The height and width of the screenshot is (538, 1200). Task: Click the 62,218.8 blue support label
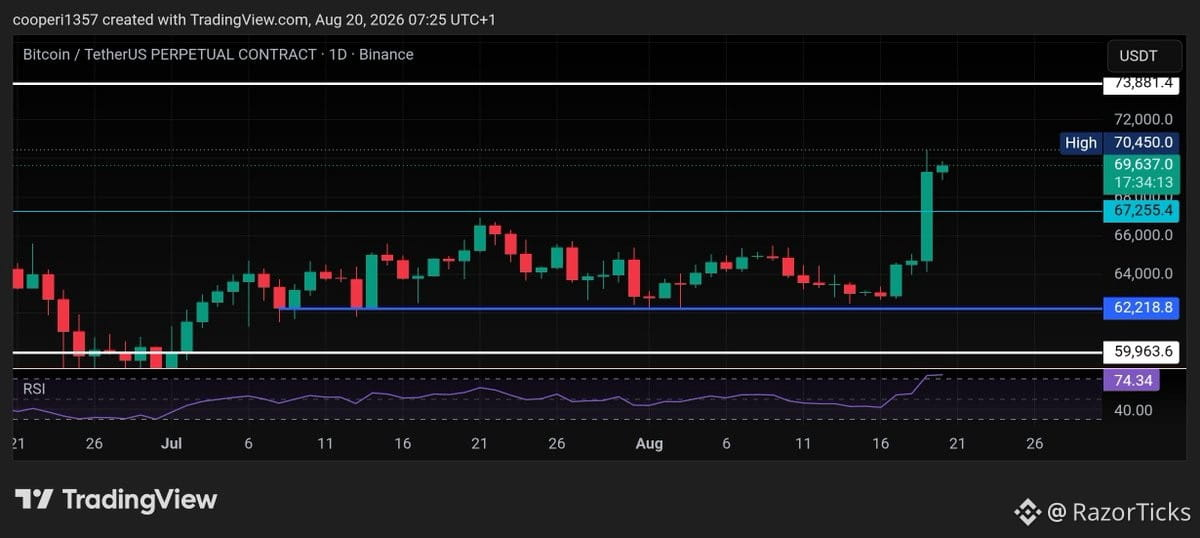coord(1141,308)
